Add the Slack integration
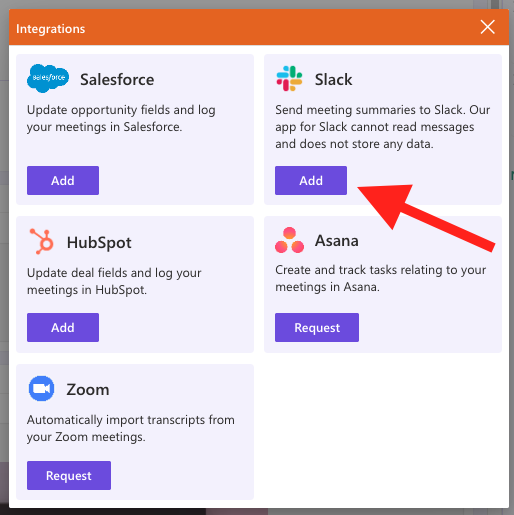This screenshot has width=514, height=515. (x=311, y=180)
